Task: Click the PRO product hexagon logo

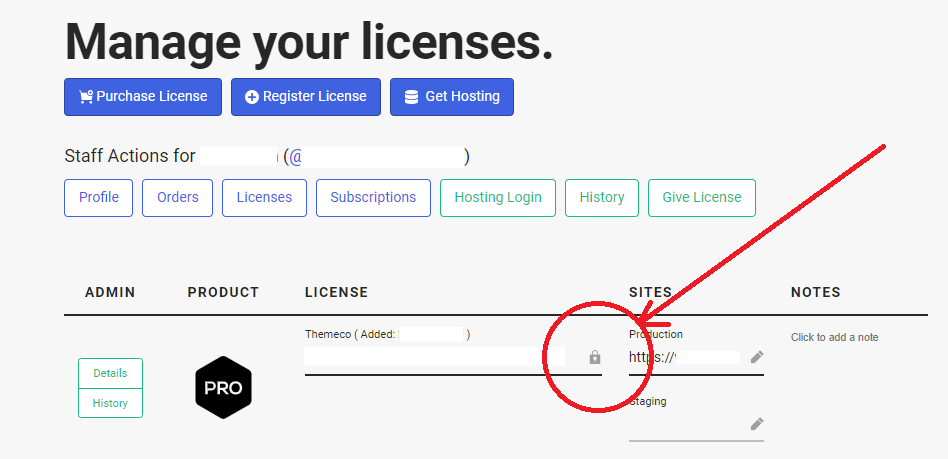Action: tap(224, 388)
